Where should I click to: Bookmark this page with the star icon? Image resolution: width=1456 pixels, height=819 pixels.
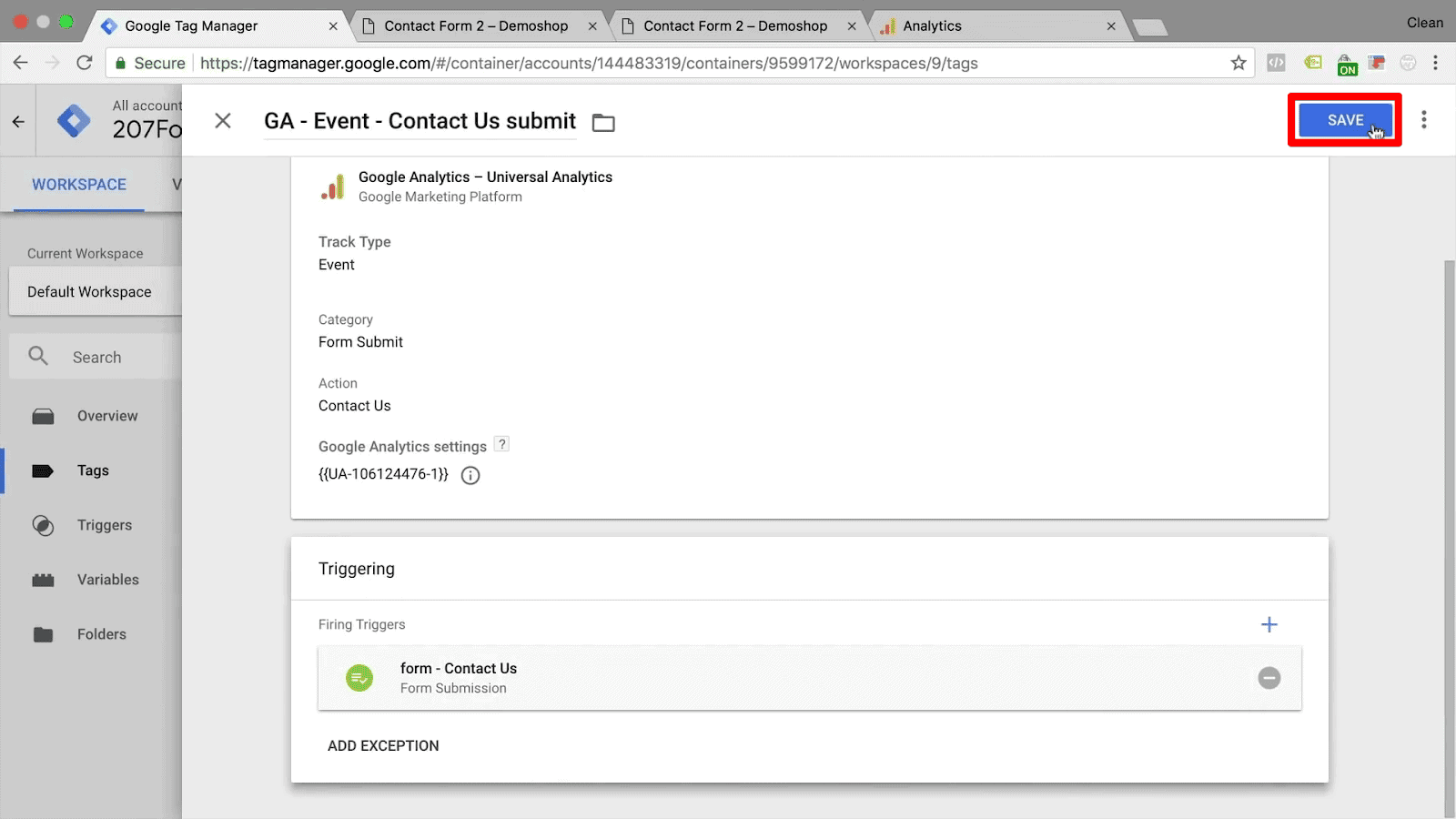click(1238, 63)
